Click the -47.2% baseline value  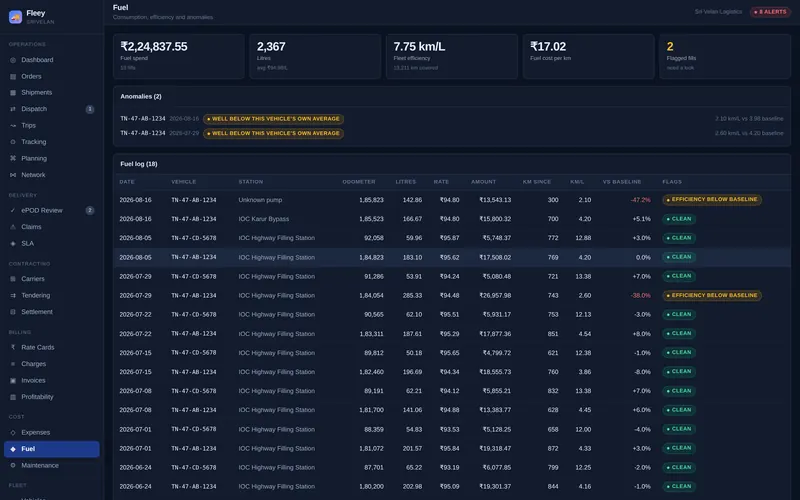[640, 200]
